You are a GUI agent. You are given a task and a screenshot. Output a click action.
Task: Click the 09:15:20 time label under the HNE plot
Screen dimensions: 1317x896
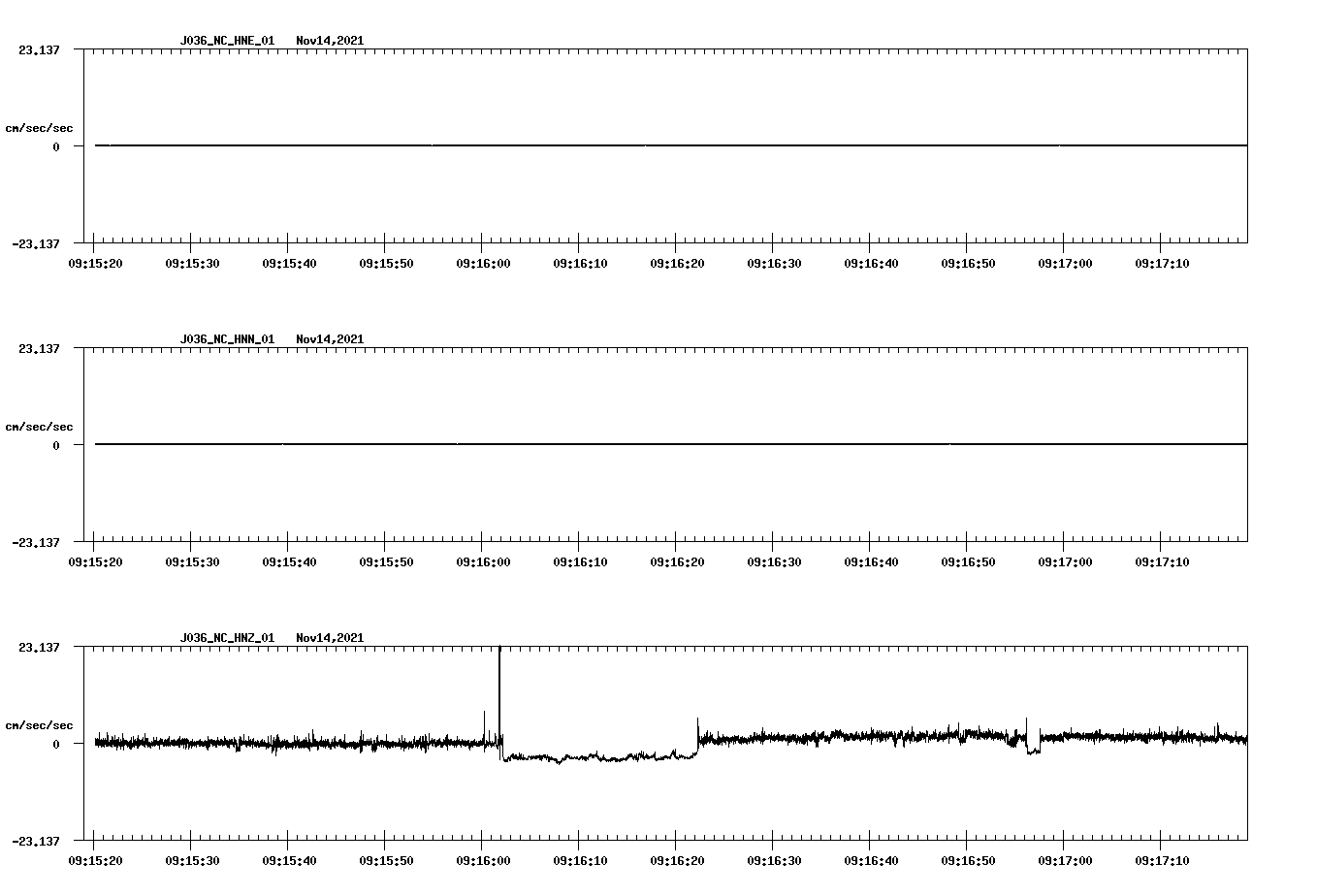(x=95, y=264)
